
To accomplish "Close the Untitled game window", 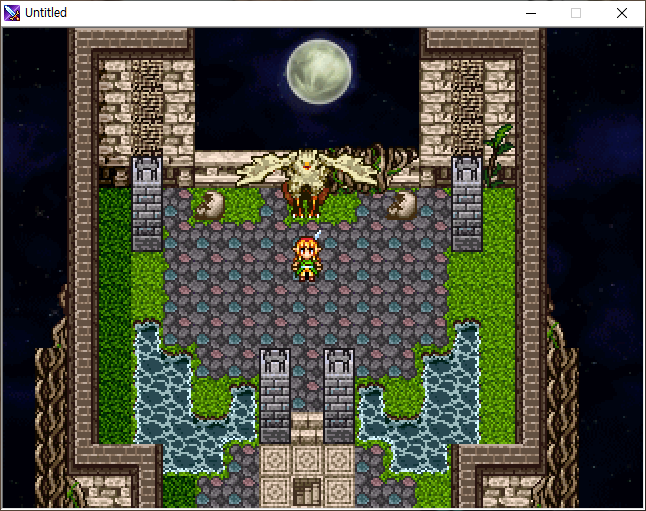I will (622, 13).
